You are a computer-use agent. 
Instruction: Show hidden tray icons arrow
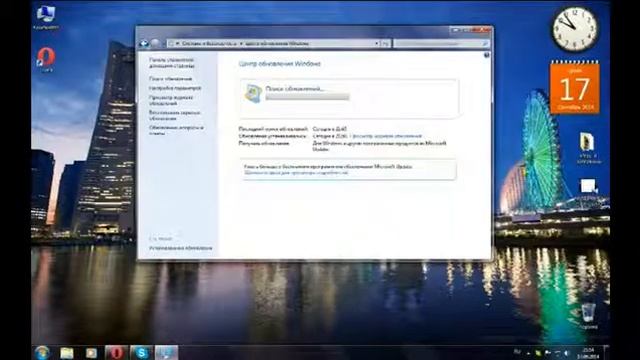[529, 353]
